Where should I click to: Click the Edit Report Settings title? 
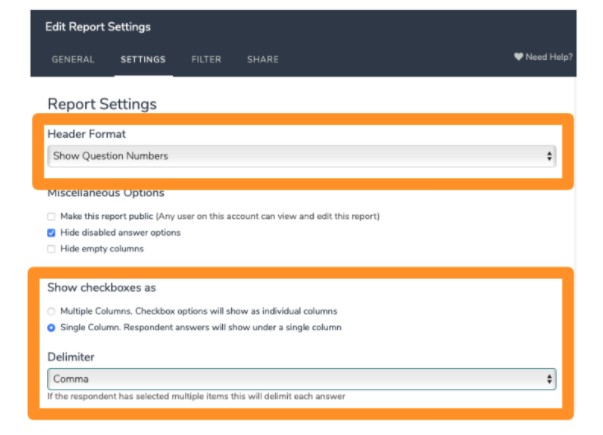(x=97, y=26)
